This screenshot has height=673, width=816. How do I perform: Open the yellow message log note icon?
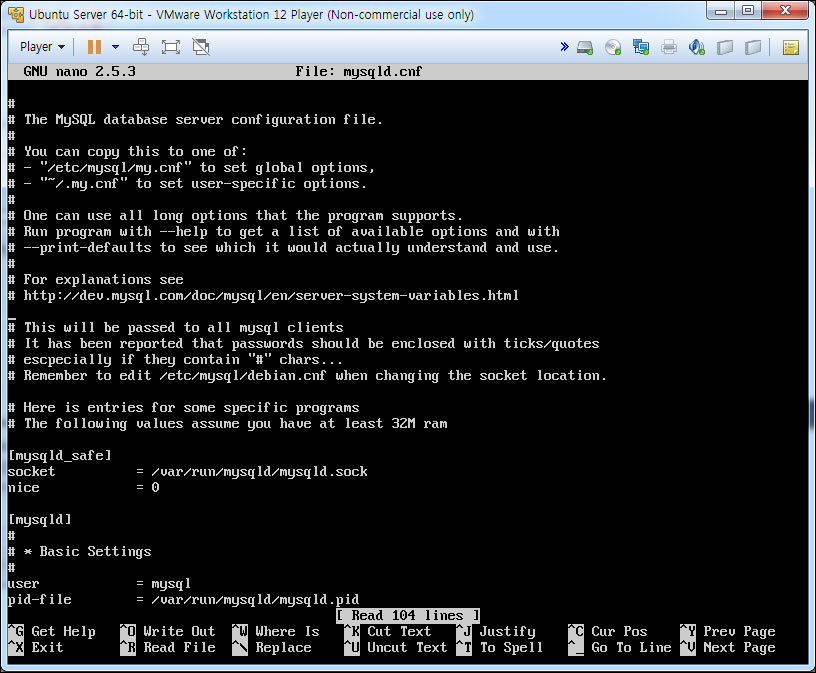click(791, 47)
